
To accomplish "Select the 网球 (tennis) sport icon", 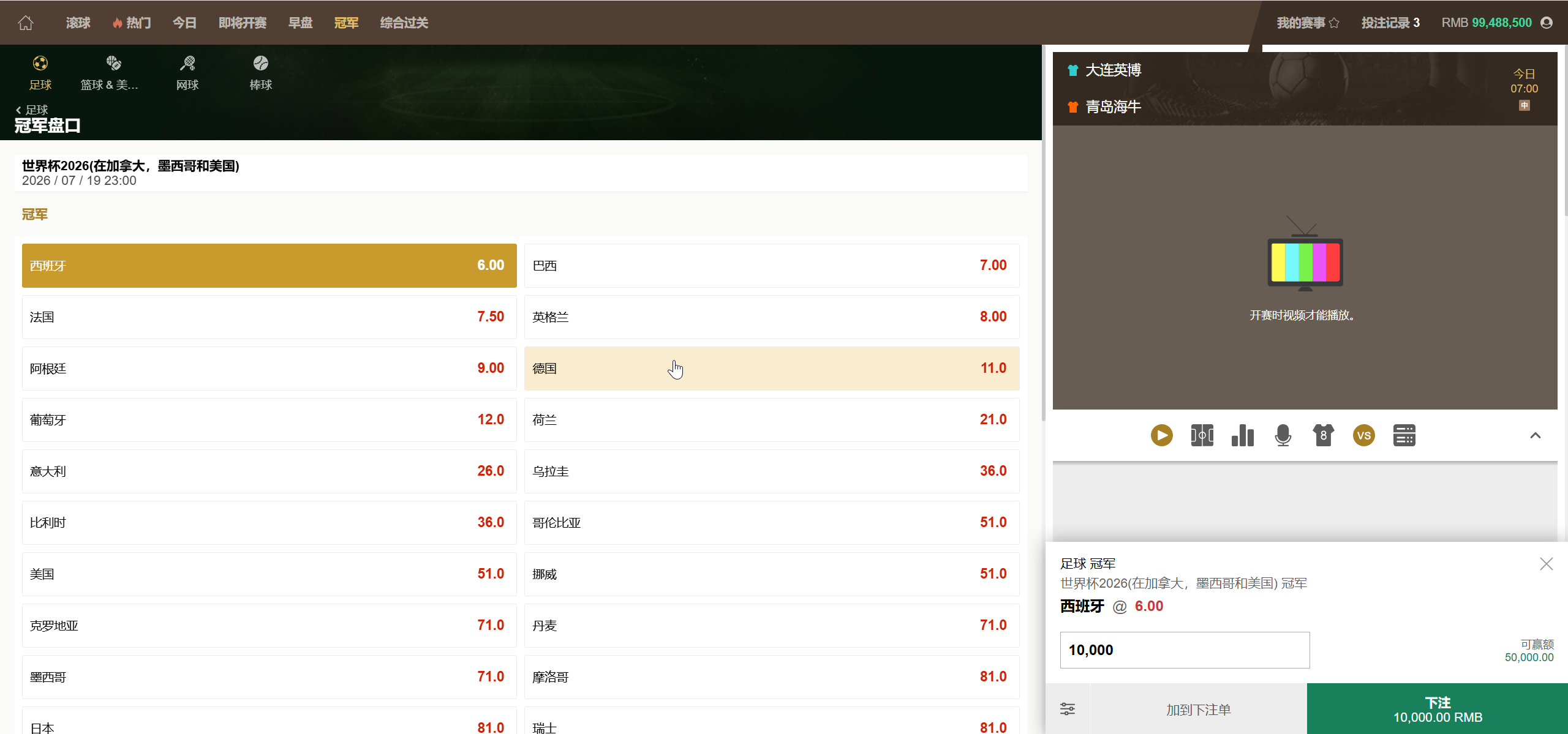I will point(187,71).
